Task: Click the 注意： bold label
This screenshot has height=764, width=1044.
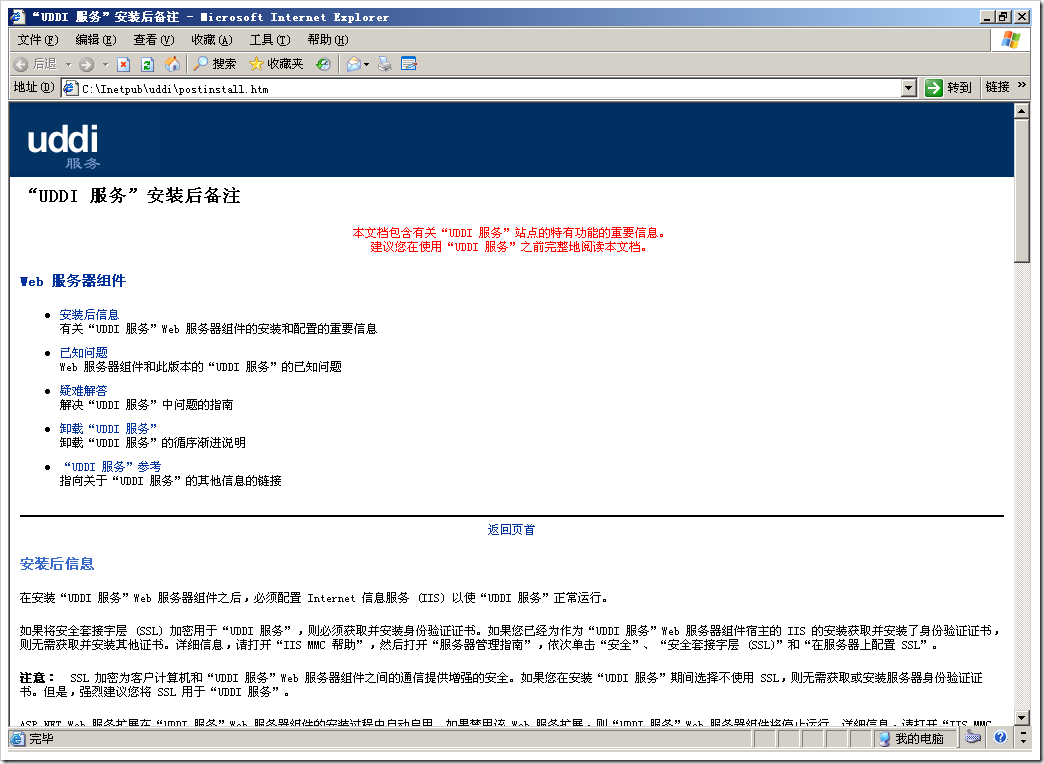Action: (38, 677)
